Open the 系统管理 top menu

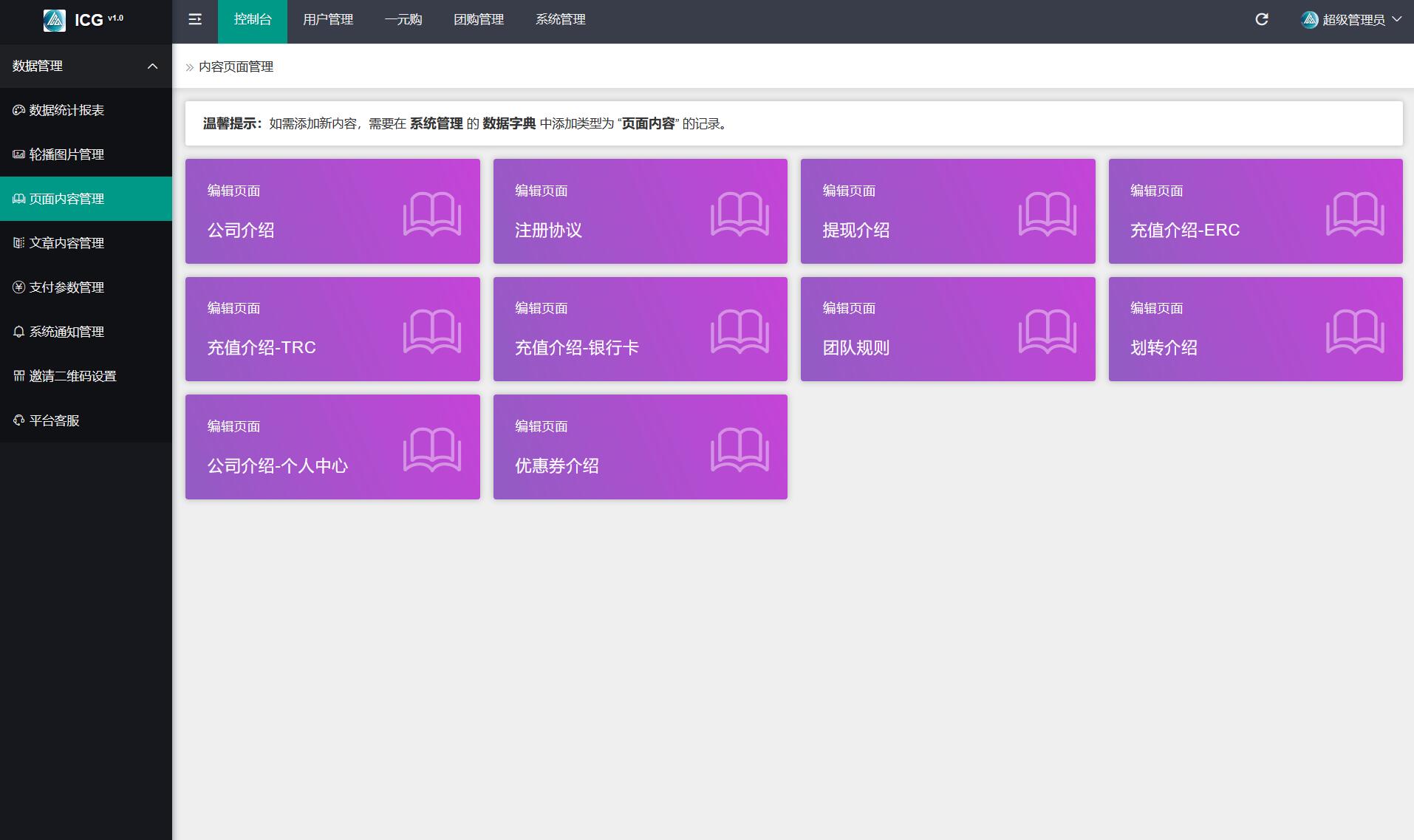click(x=561, y=20)
